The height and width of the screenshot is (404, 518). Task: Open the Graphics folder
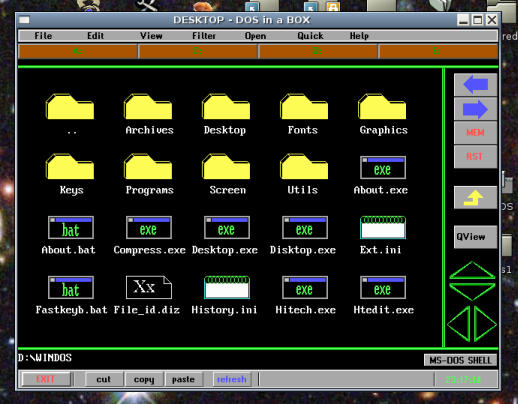point(382,107)
